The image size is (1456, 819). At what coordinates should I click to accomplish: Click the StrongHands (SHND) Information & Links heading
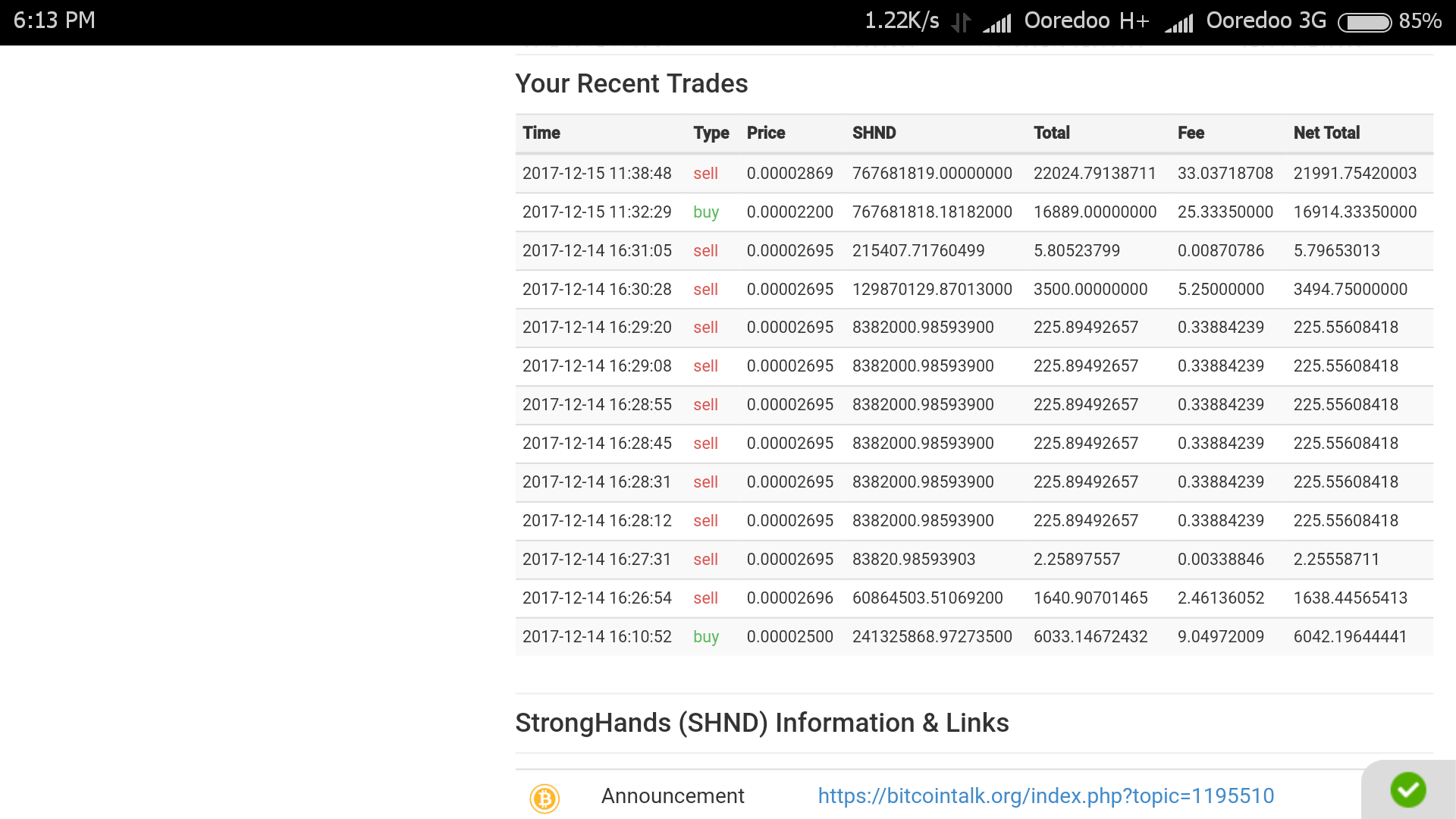coord(761,723)
